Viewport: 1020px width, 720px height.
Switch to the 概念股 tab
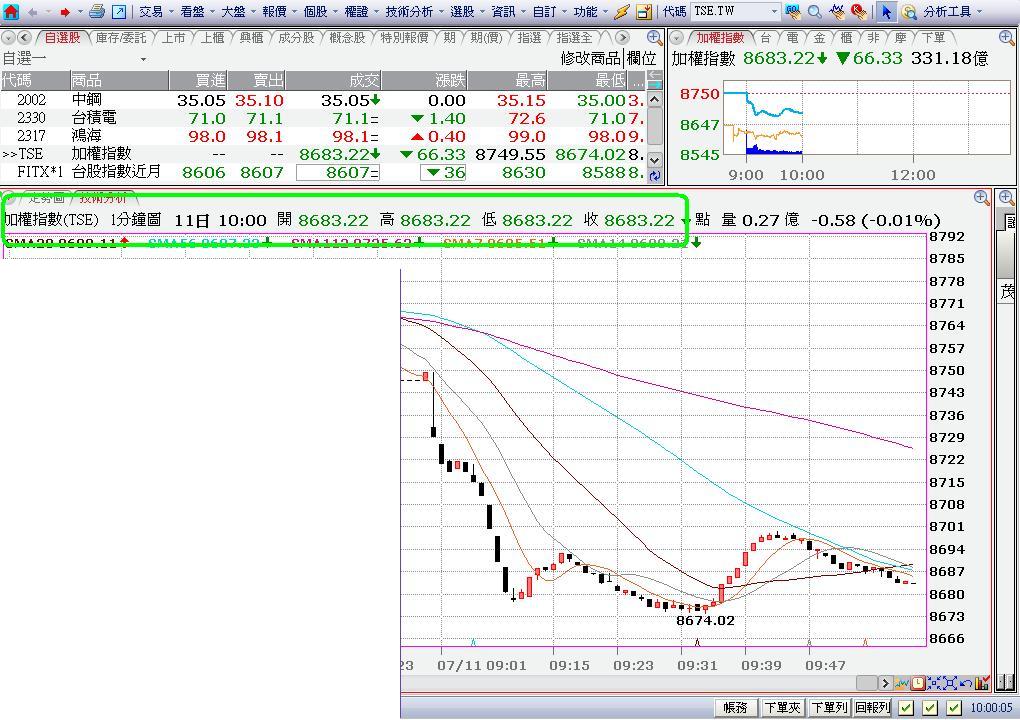347,38
